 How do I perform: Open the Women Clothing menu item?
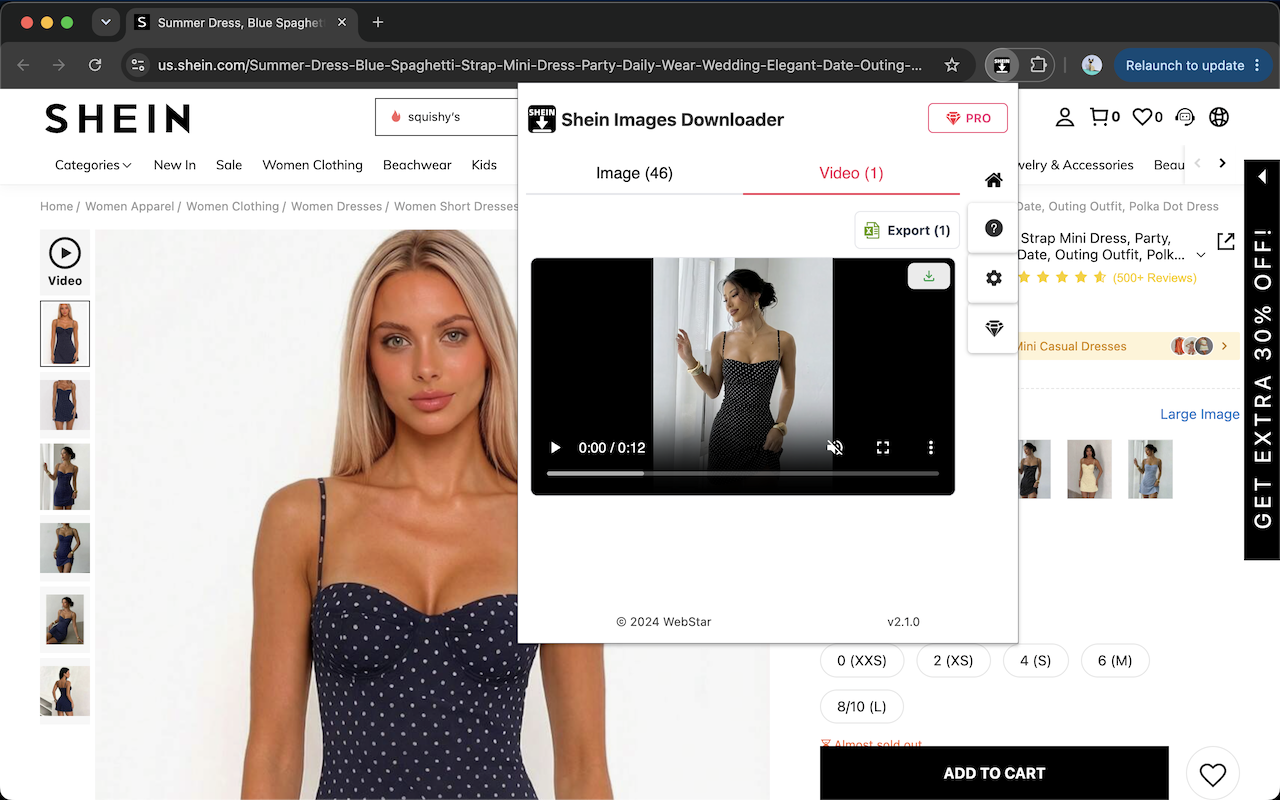coord(312,165)
